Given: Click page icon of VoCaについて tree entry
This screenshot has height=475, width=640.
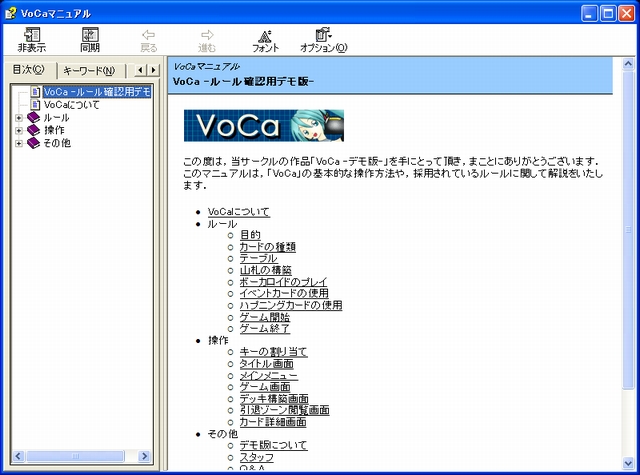Looking at the screenshot, I should point(36,104).
